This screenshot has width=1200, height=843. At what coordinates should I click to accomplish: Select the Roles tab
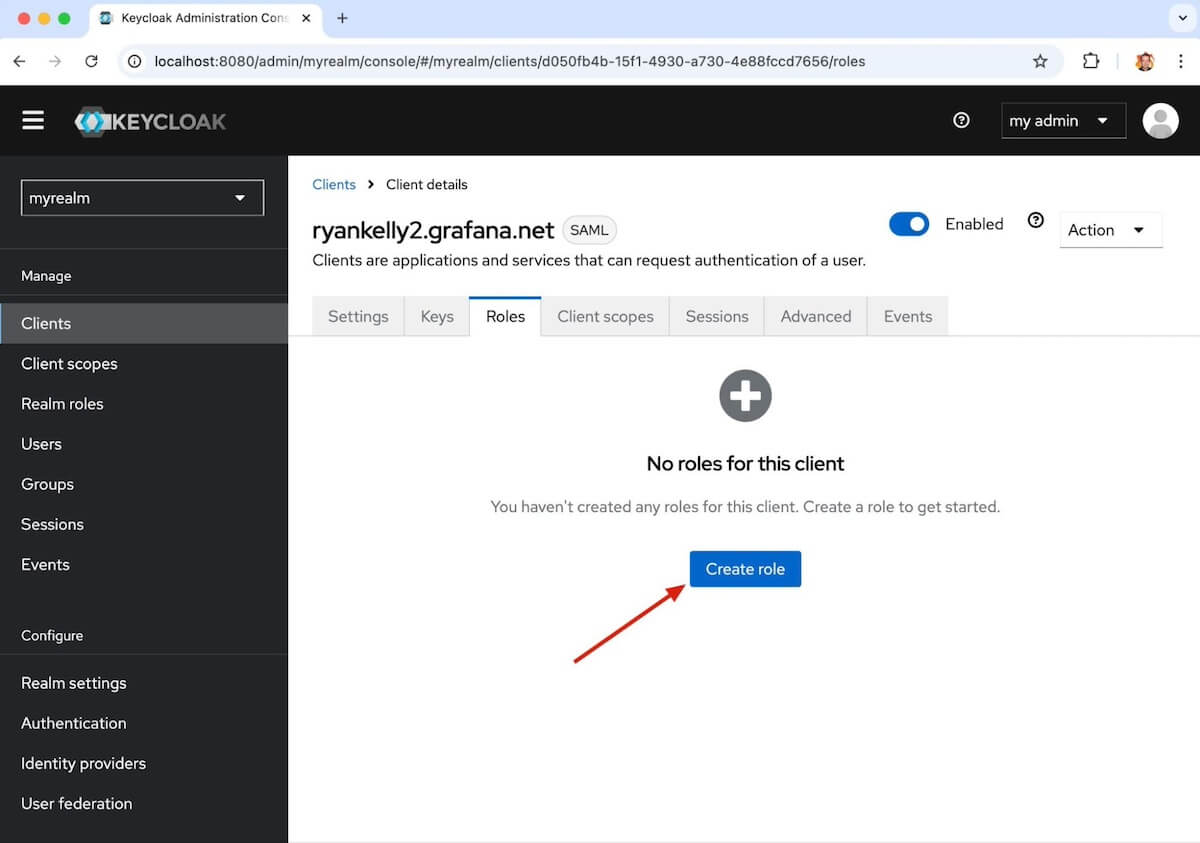(505, 316)
